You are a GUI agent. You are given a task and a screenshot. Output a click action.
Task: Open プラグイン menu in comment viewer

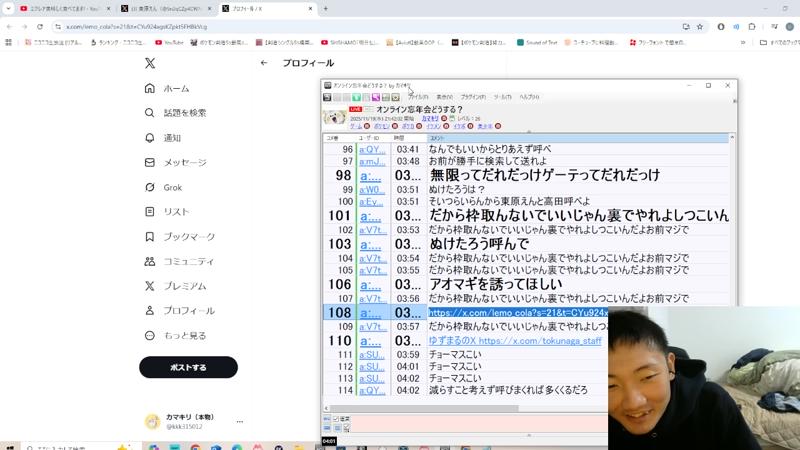[473, 97]
